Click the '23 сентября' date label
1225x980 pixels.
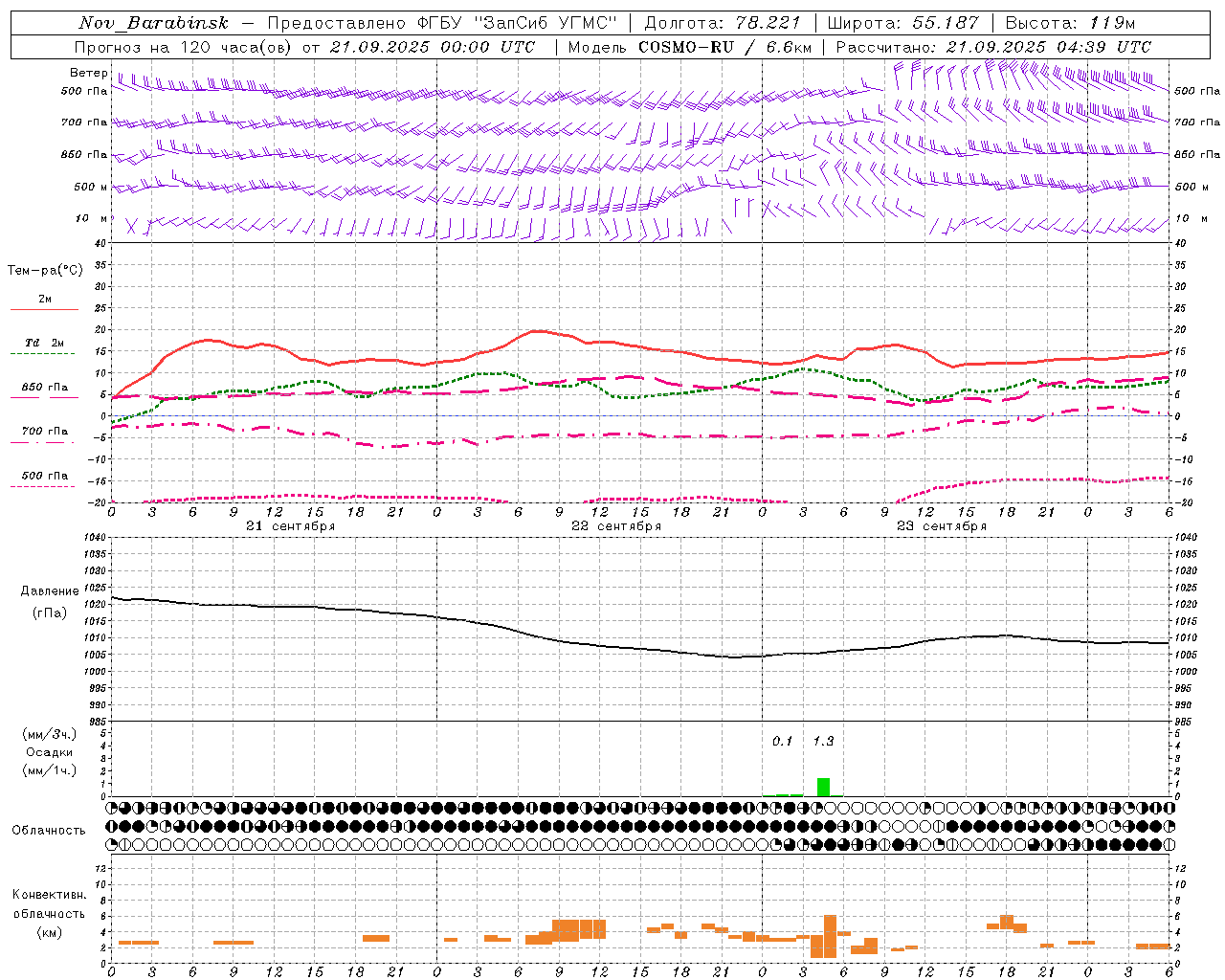[x=941, y=526]
